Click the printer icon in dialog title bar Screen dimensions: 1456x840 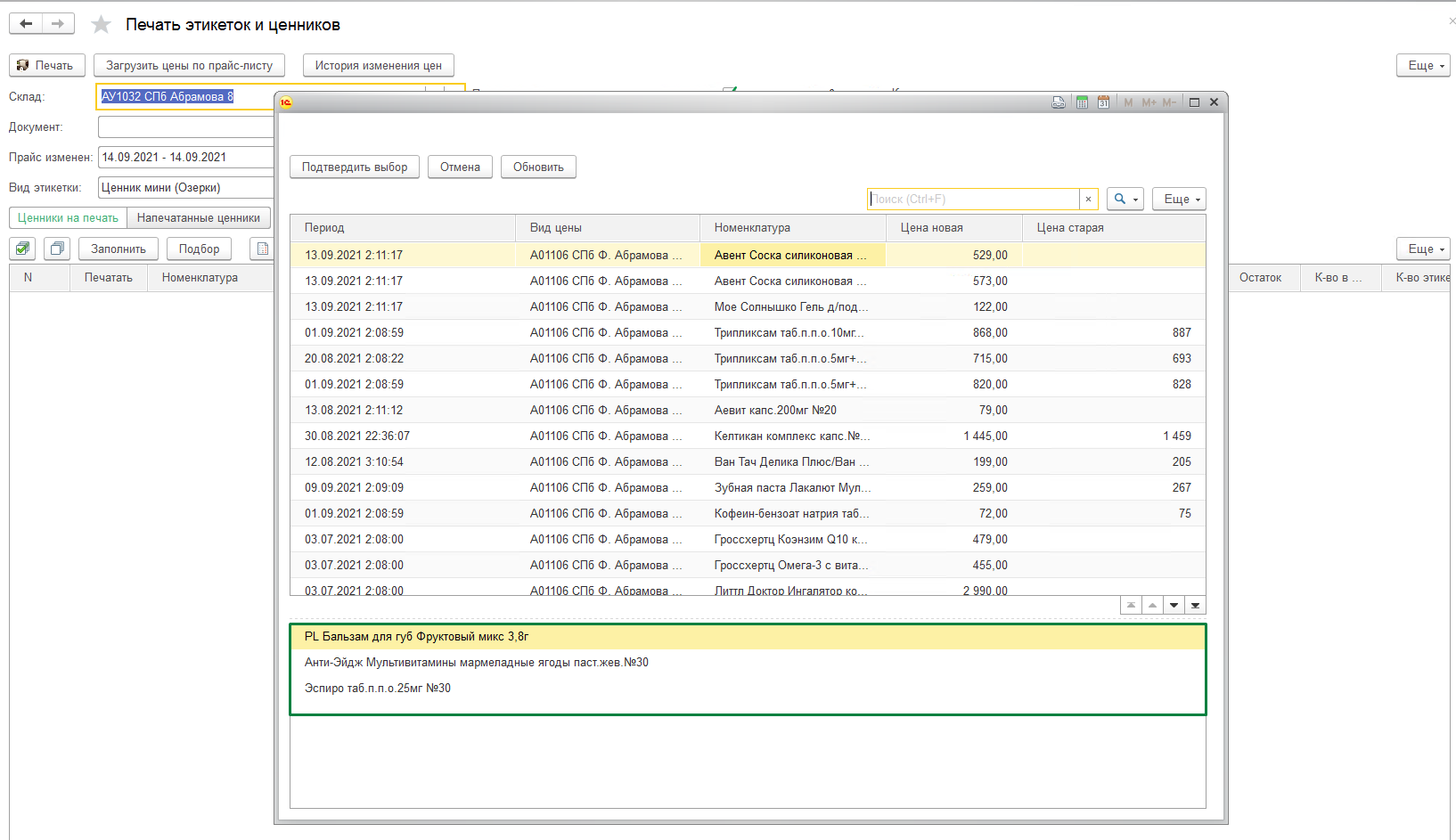1058,102
